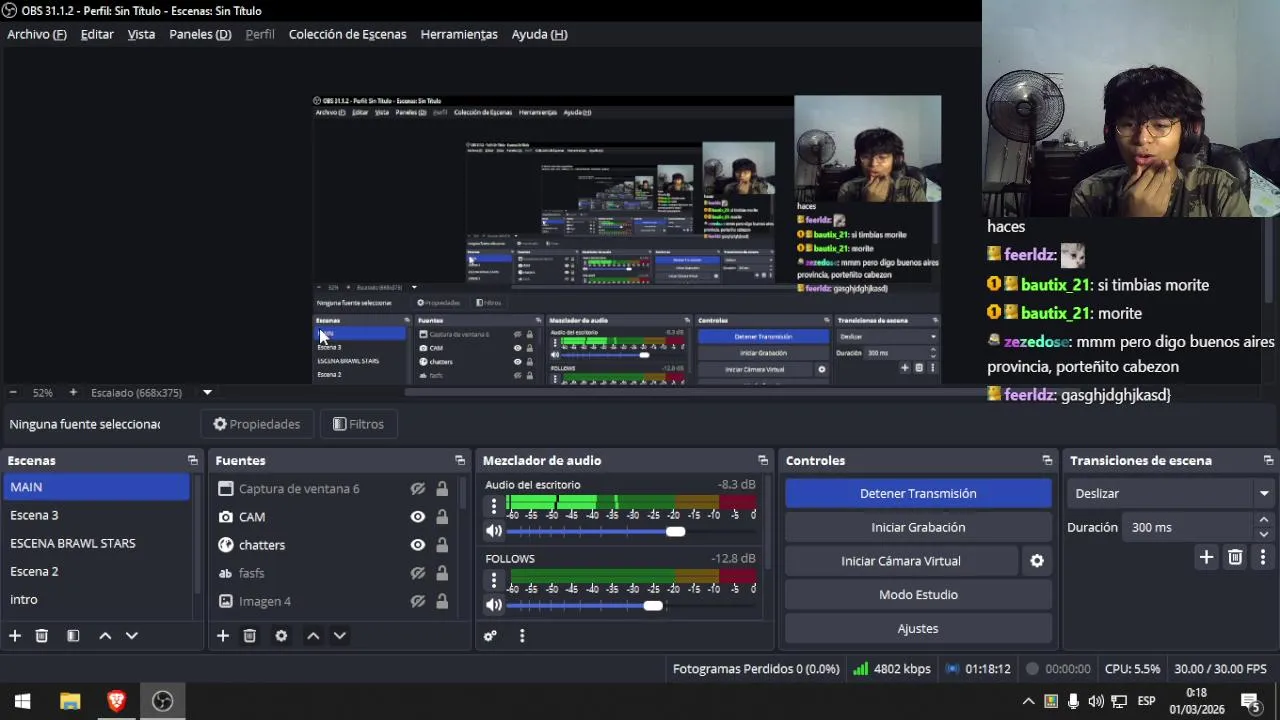The width and height of the screenshot is (1280, 720).
Task: Zoom in preview with plus icon
Action: (73, 393)
